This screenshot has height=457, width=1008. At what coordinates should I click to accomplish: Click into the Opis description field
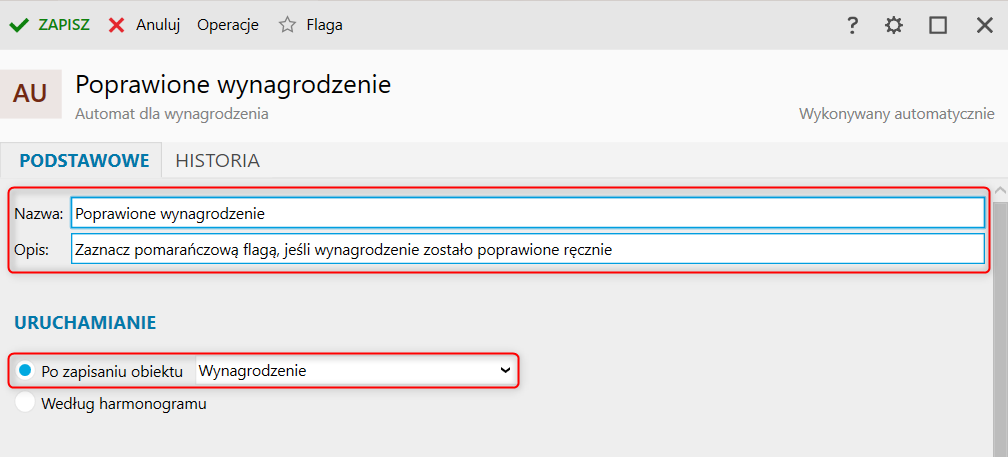coord(527,249)
